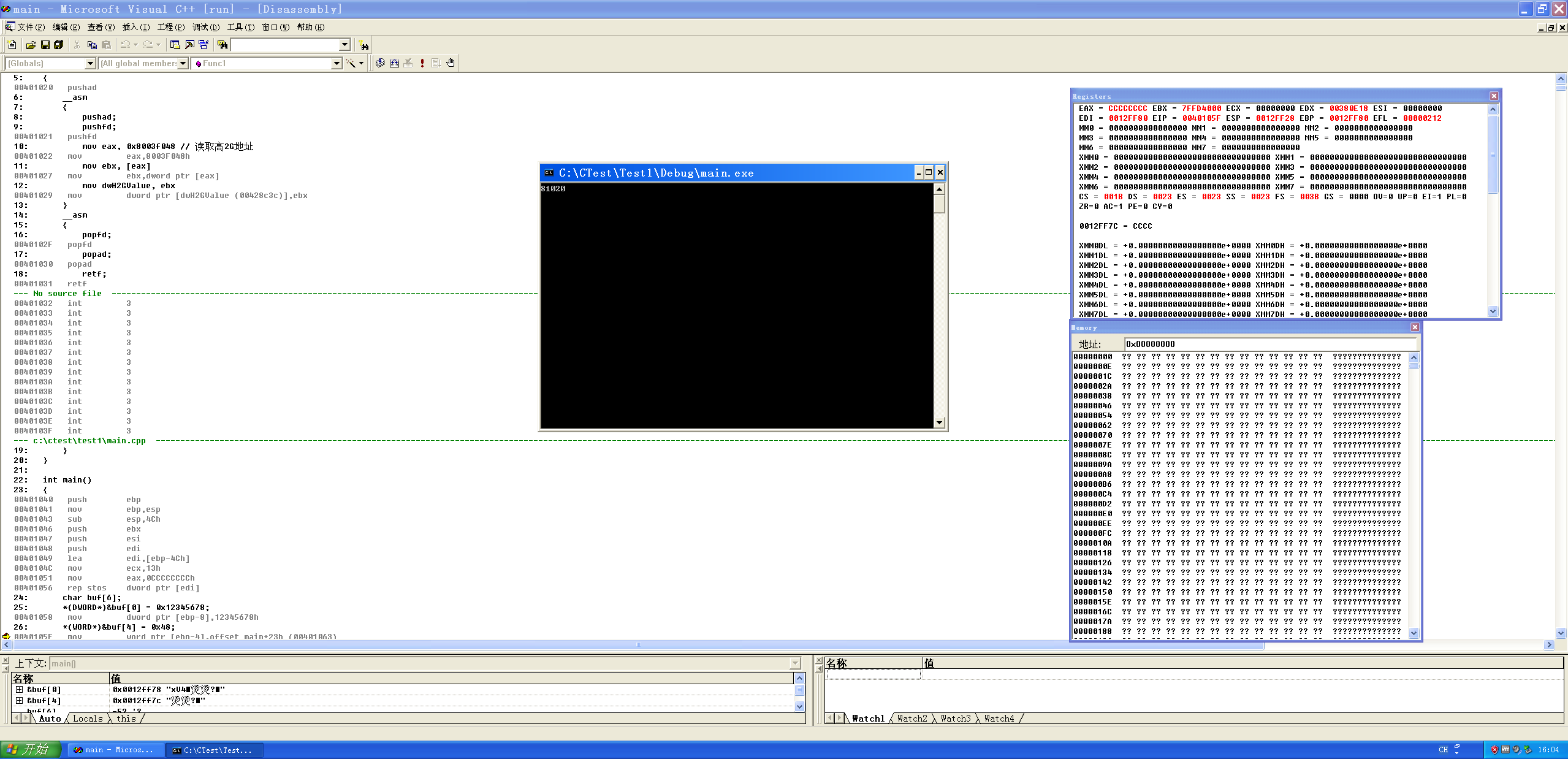Screen dimensions: 1568x759
Task: Open the 调试(D) debug menu
Action: 205,27
